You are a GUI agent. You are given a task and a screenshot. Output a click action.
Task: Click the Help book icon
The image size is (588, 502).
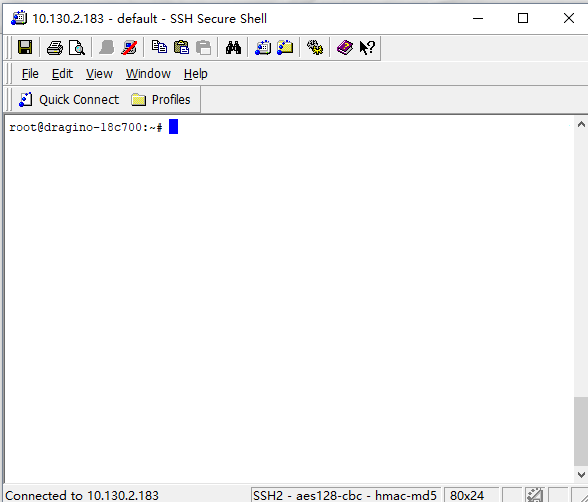coord(345,48)
